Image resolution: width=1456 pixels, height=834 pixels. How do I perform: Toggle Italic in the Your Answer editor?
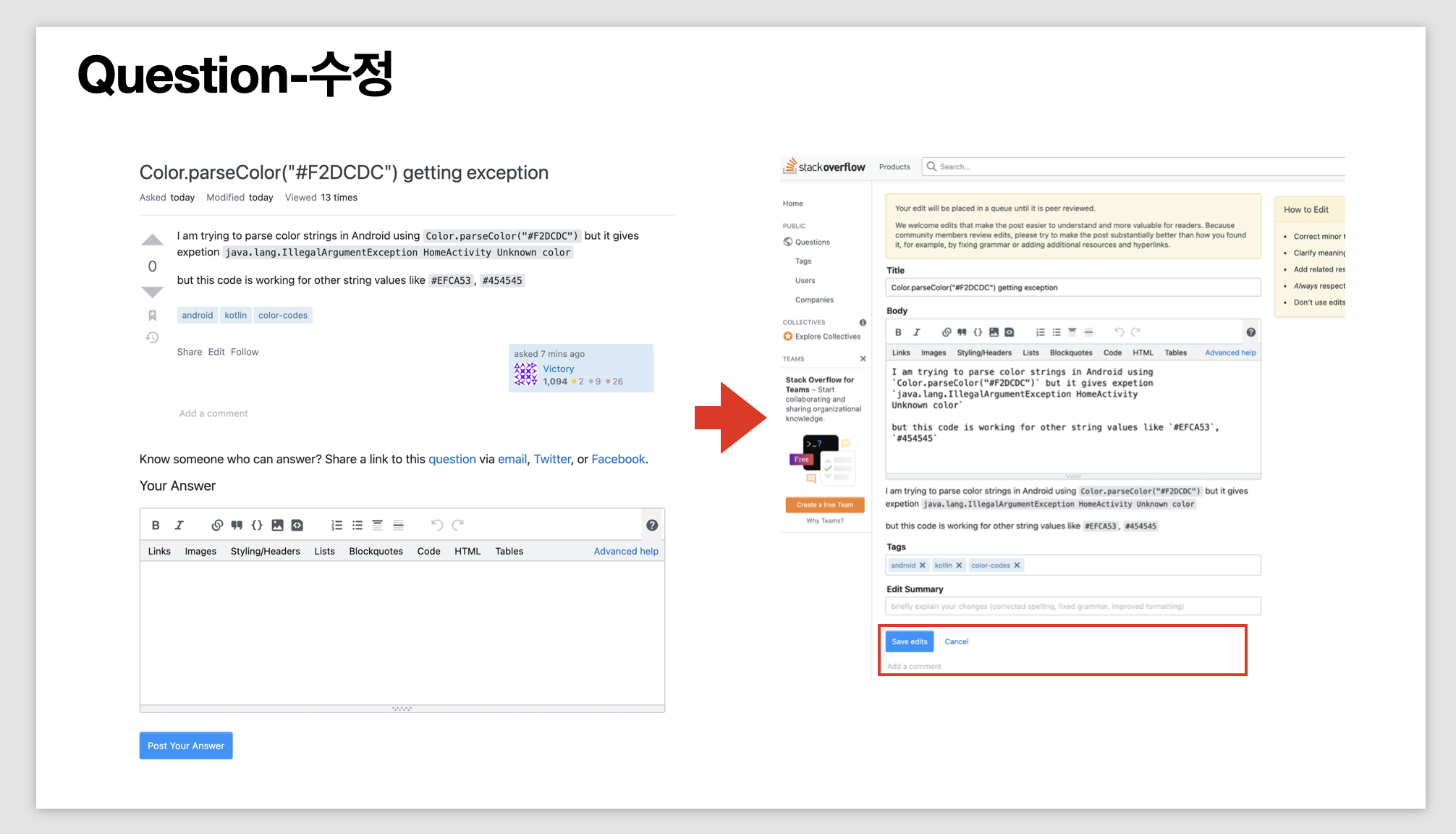click(x=179, y=525)
